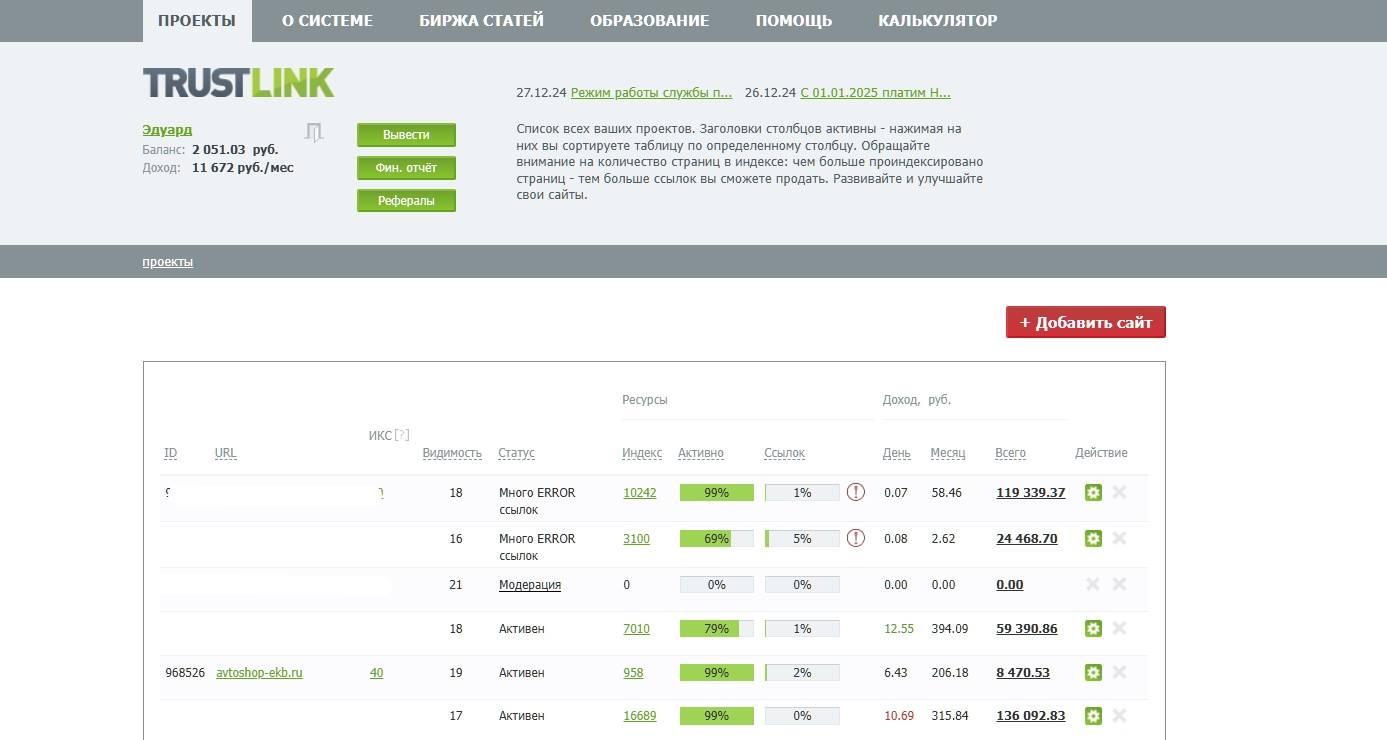The width and height of the screenshot is (1387, 740).
Task: Delete site with total 119 339.37
Action: [x=1119, y=492]
